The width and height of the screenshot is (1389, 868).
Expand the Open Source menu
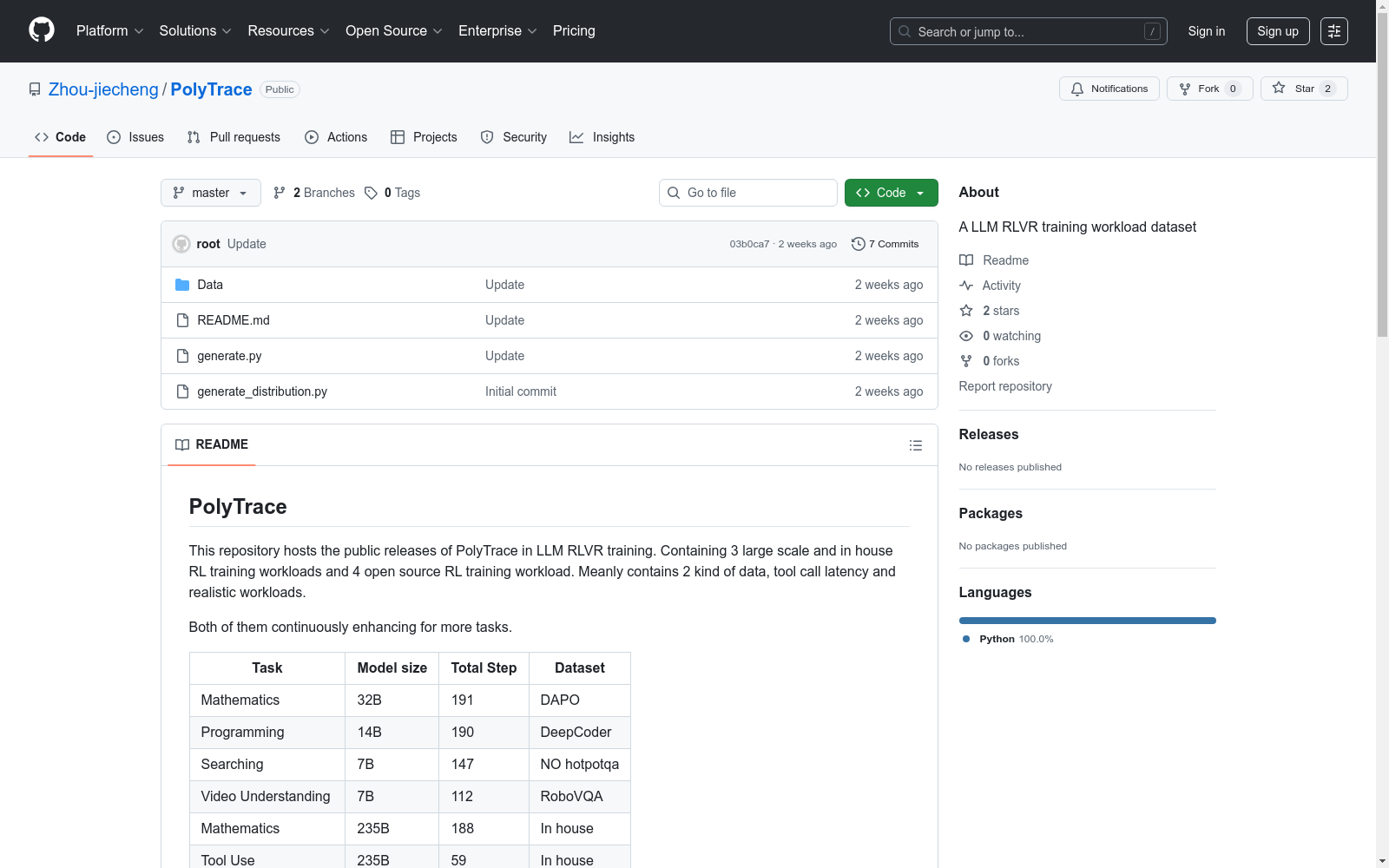[394, 31]
